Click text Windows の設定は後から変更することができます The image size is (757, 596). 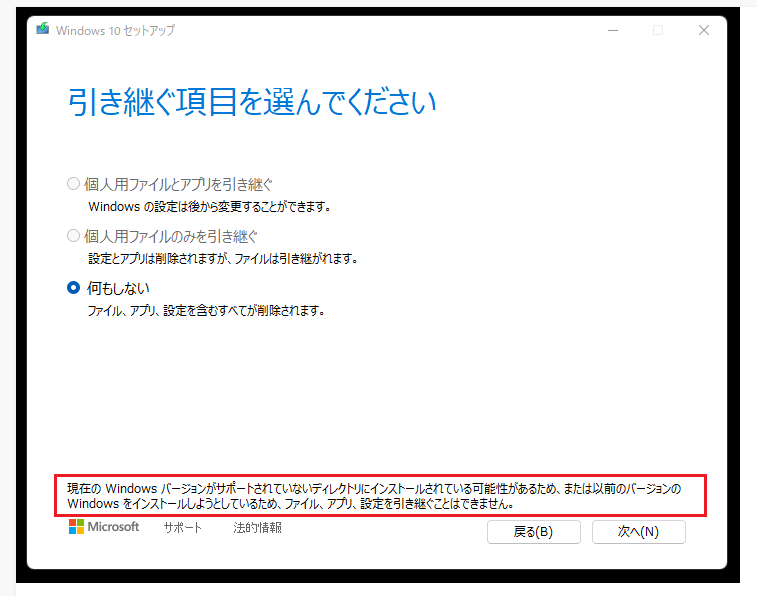tap(209, 207)
